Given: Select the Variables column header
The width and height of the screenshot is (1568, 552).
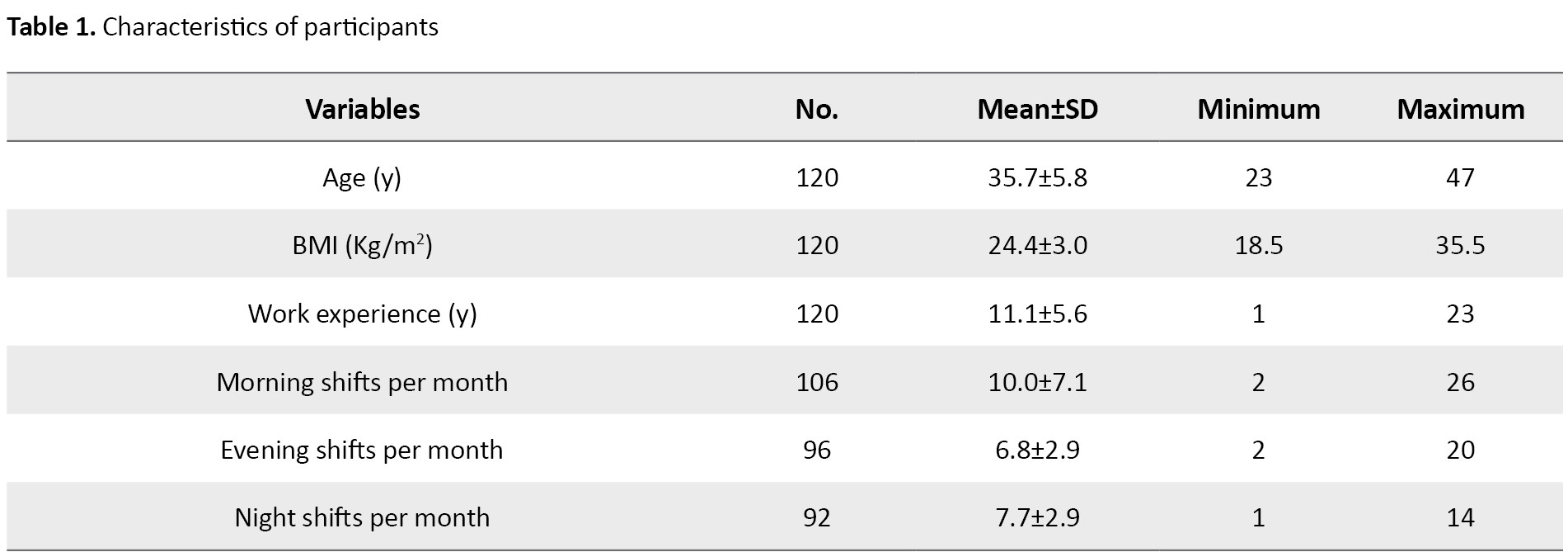Looking at the screenshot, I should tap(362, 109).
